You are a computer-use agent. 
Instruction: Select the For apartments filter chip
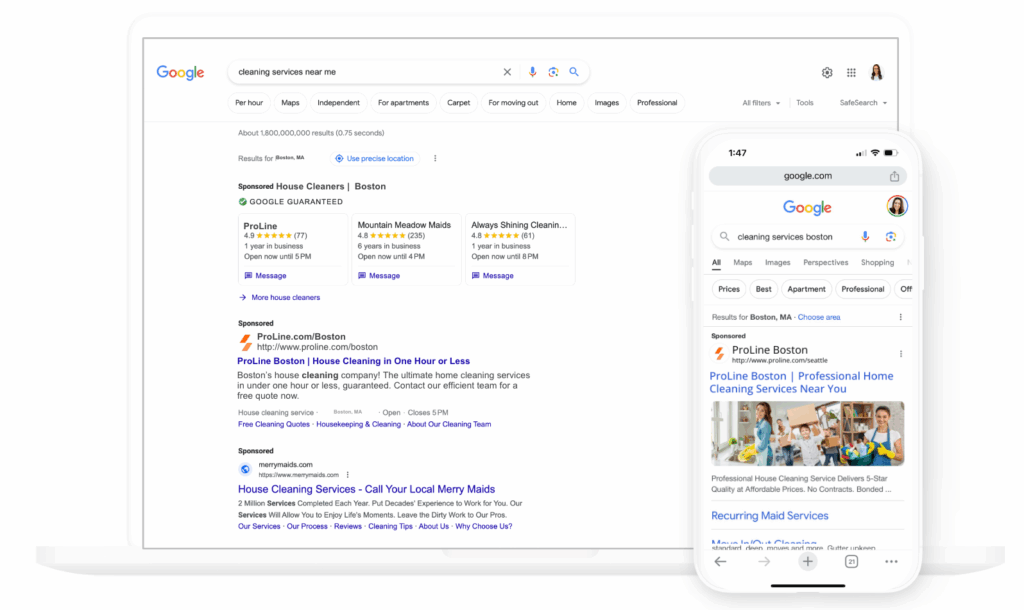403,103
